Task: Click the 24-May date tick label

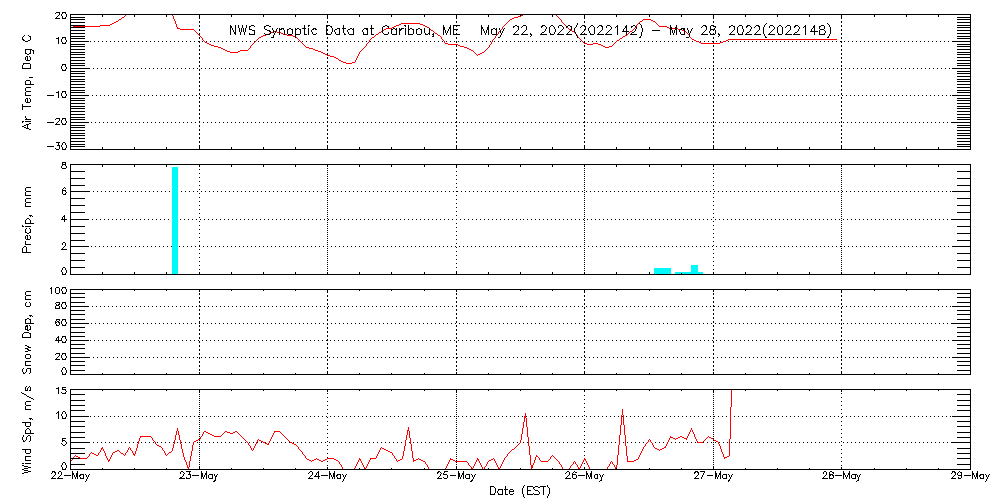Action: (x=327, y=477)
